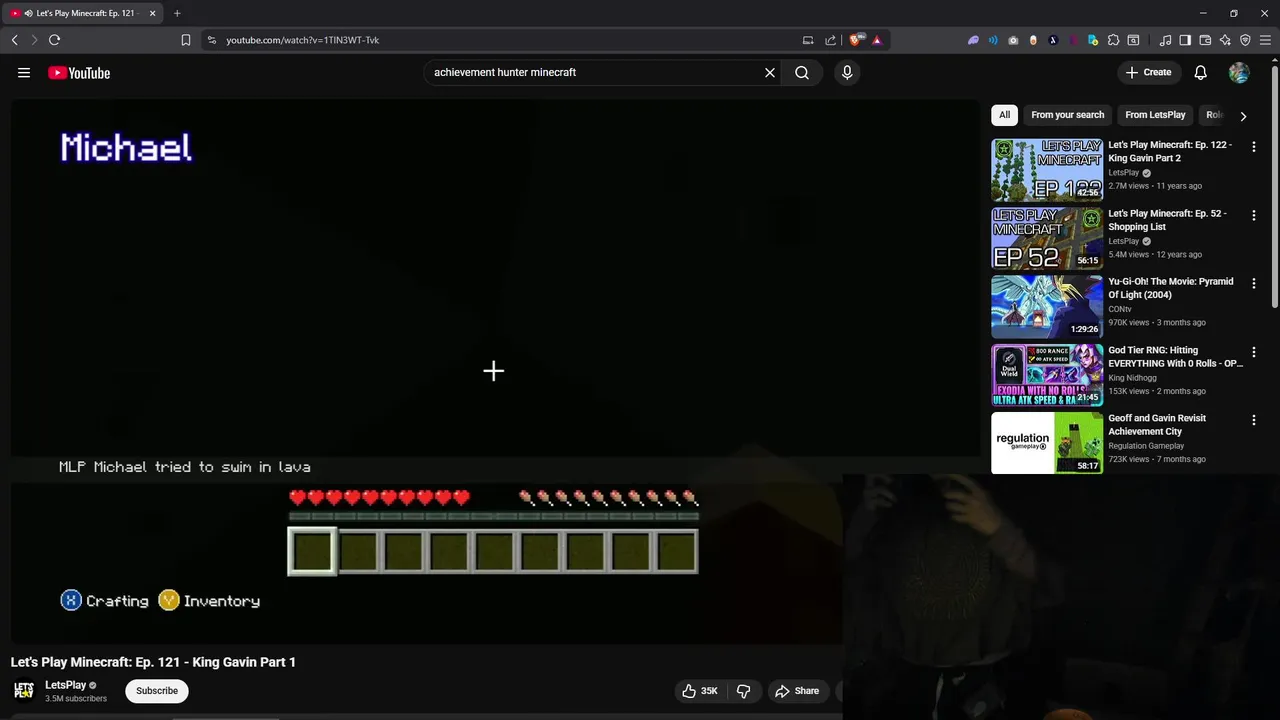Open options for God Tier RNG video
This screenshot has height=720, width=1280.
point(1254,352)
